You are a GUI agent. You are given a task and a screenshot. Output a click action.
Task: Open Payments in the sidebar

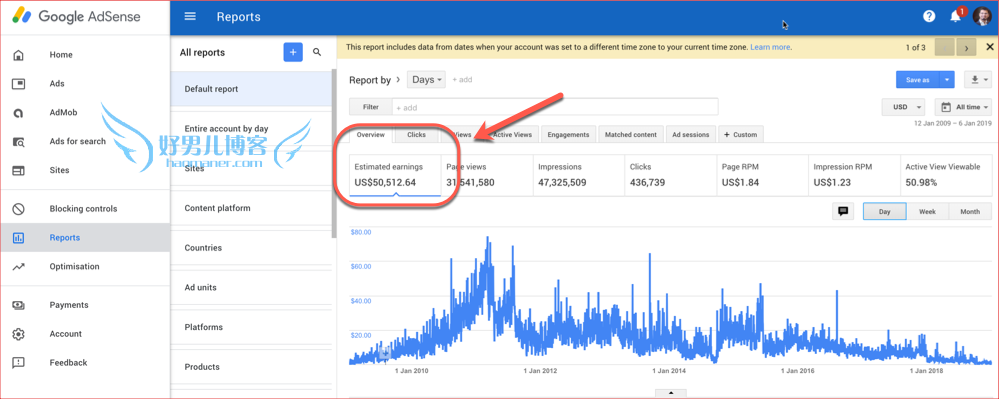(85, 305)
